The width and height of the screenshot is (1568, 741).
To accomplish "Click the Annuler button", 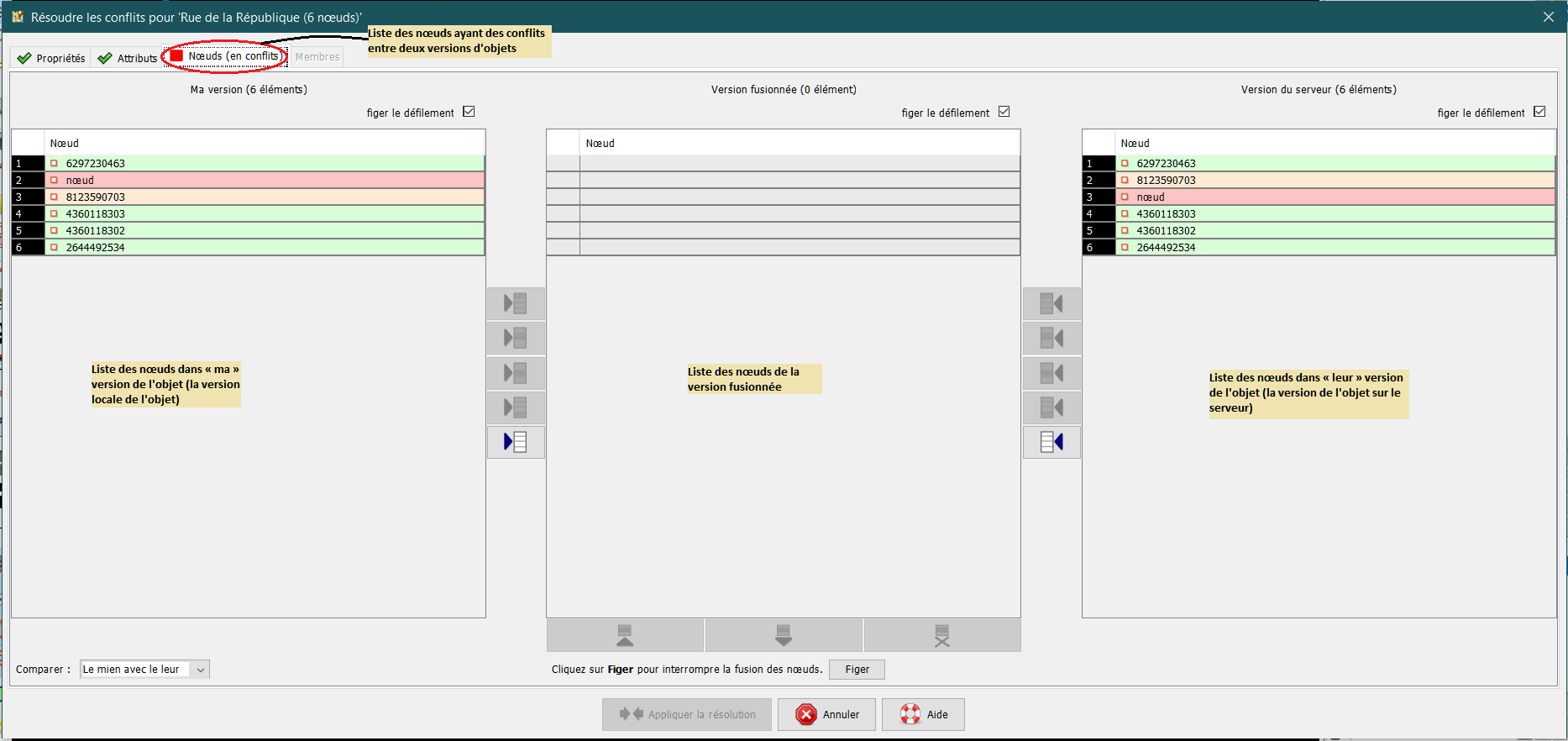I will (x=826, y=714).
